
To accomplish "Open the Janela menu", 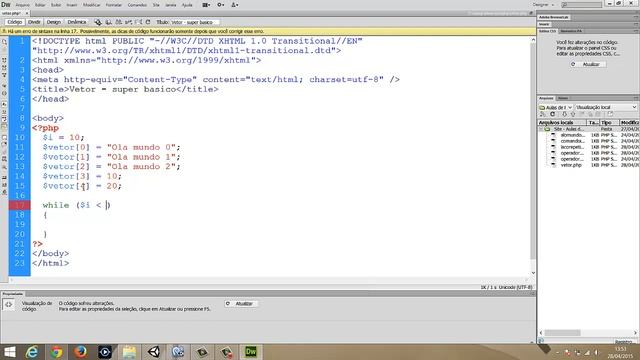I will [171, 5].
